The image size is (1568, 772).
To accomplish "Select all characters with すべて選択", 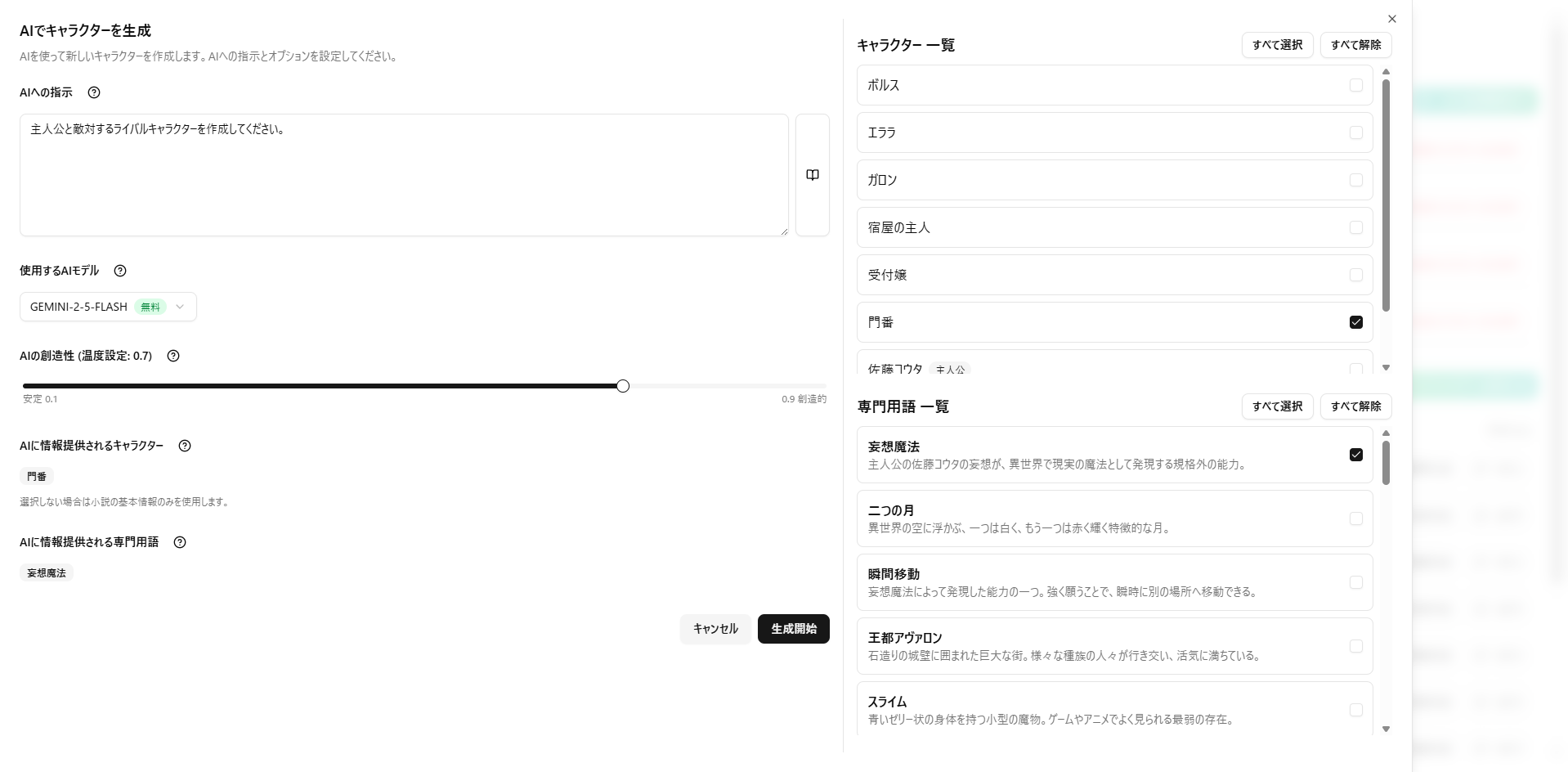I will pos(1277,45).
